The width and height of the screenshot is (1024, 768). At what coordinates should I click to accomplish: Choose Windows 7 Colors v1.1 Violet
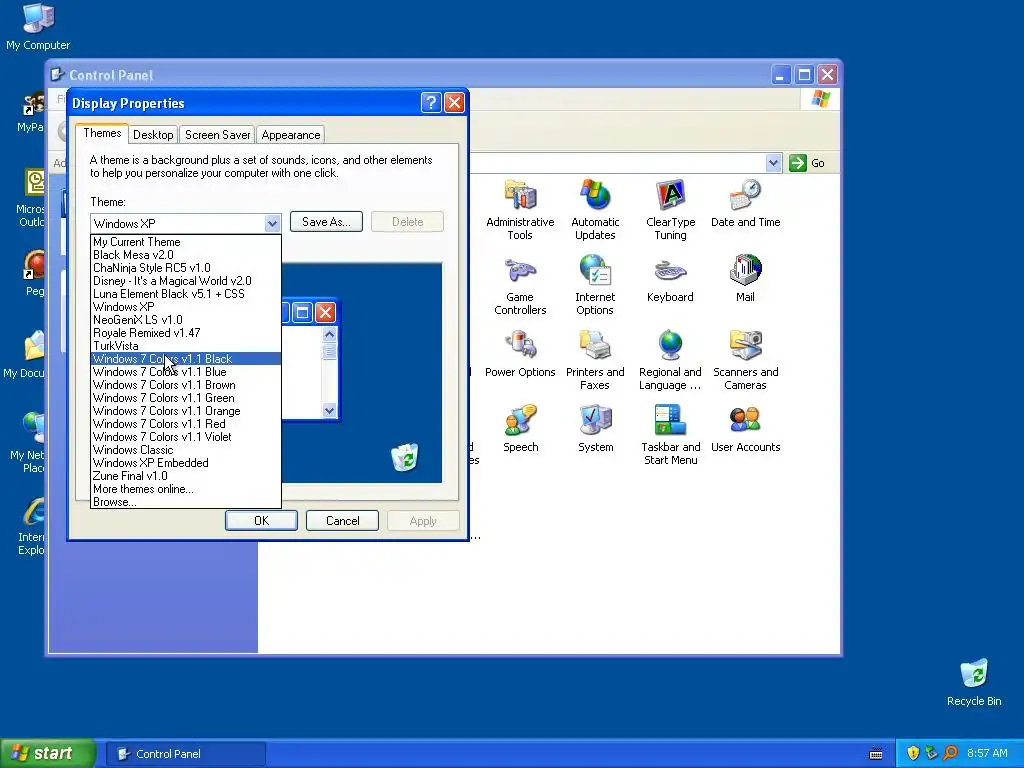[x=185, y=437]
